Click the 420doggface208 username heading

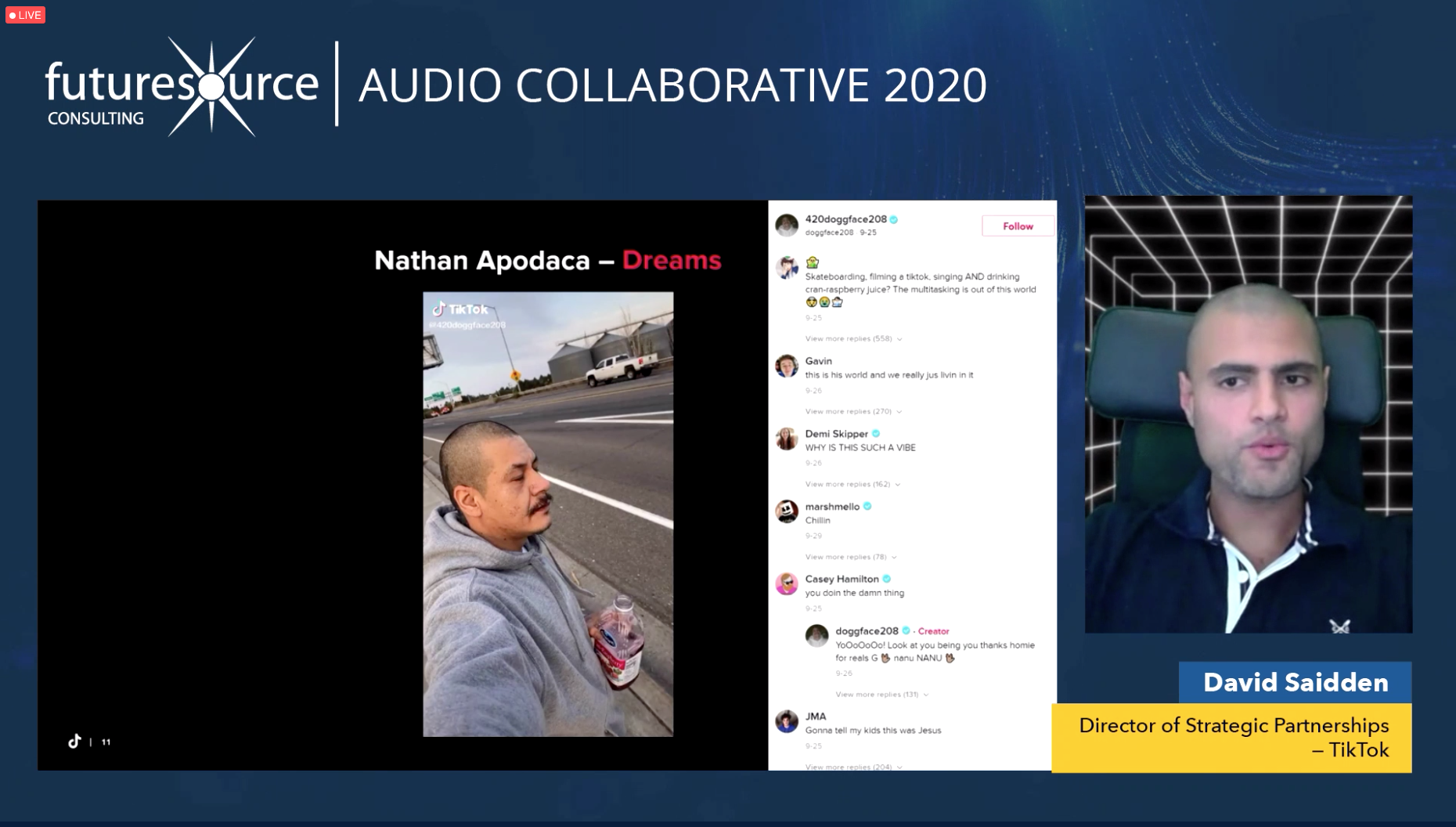pyautogui.click(x=846, y=219)
